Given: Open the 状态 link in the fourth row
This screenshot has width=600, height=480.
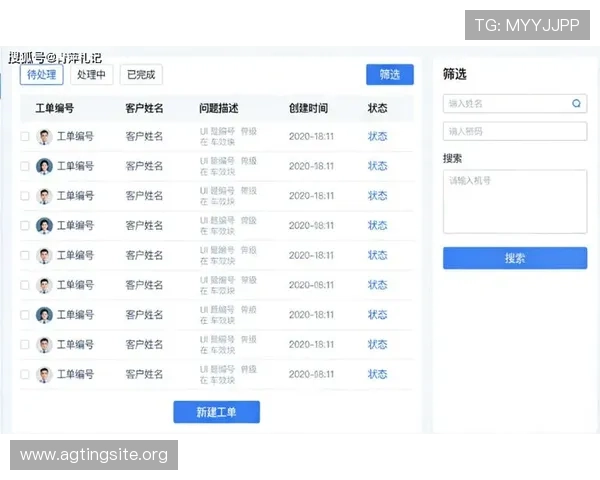Looking at the screenshot, I should (x=377, y=225).
